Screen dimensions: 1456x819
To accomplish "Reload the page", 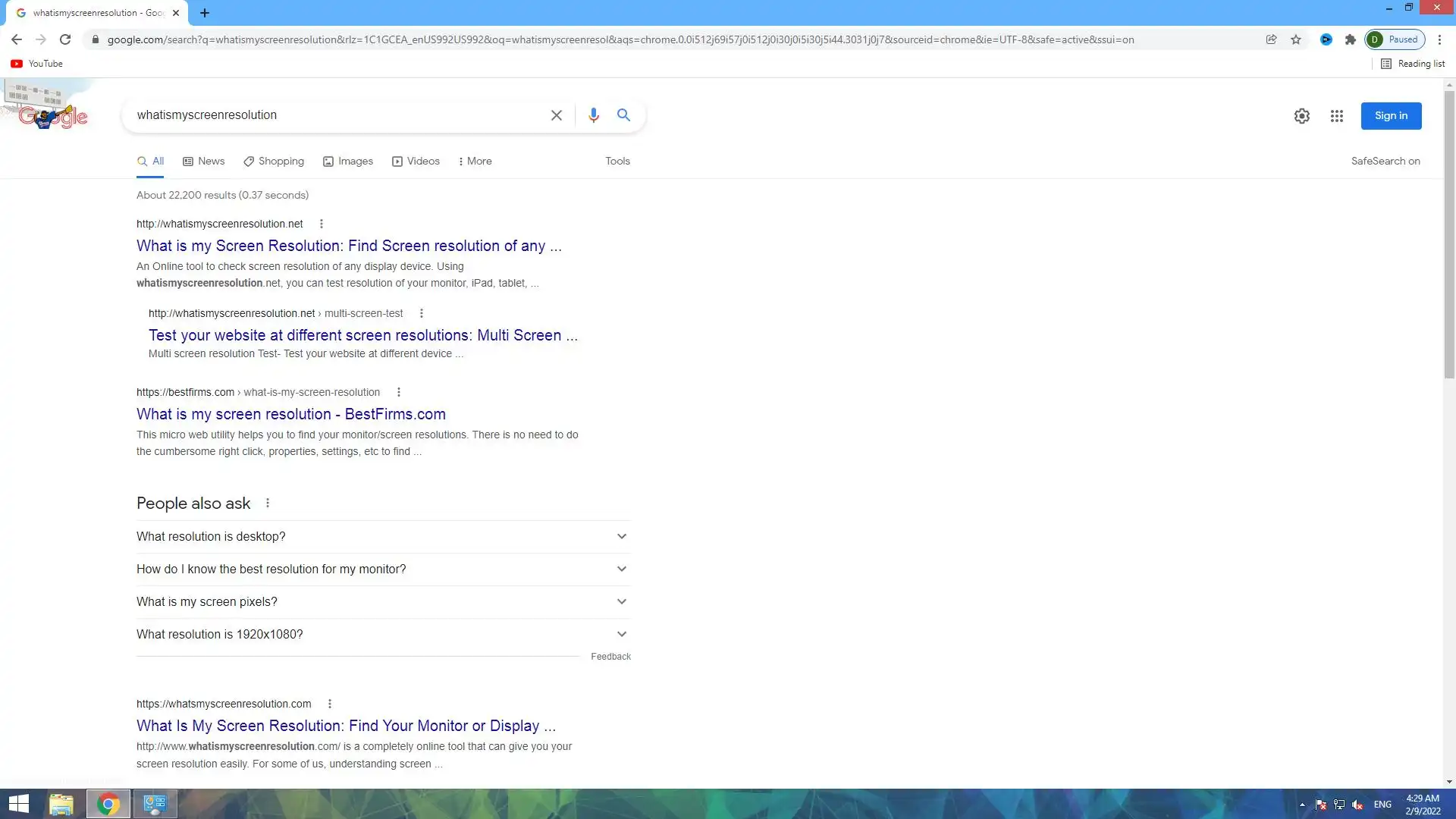I will coord(65,39).
